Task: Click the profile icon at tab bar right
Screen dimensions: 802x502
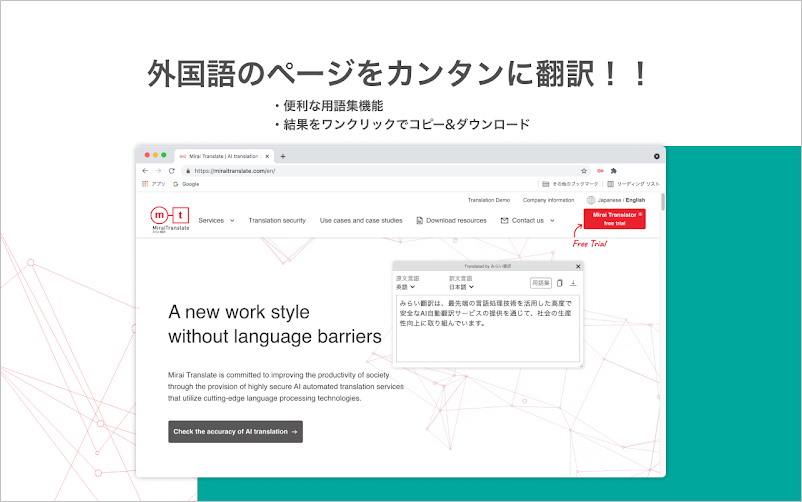Action: coord(657,157)
